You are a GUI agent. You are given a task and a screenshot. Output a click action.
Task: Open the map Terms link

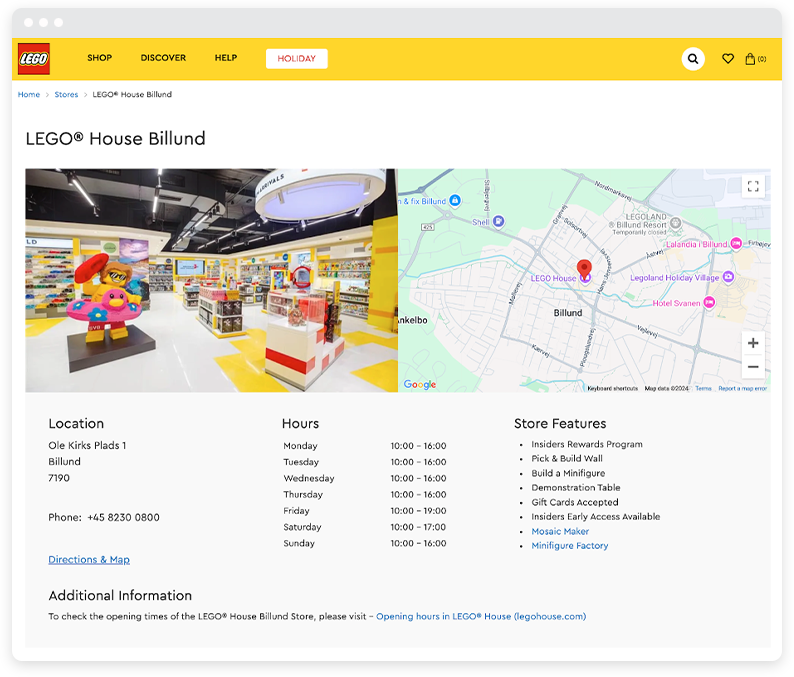tap(703, 388)
